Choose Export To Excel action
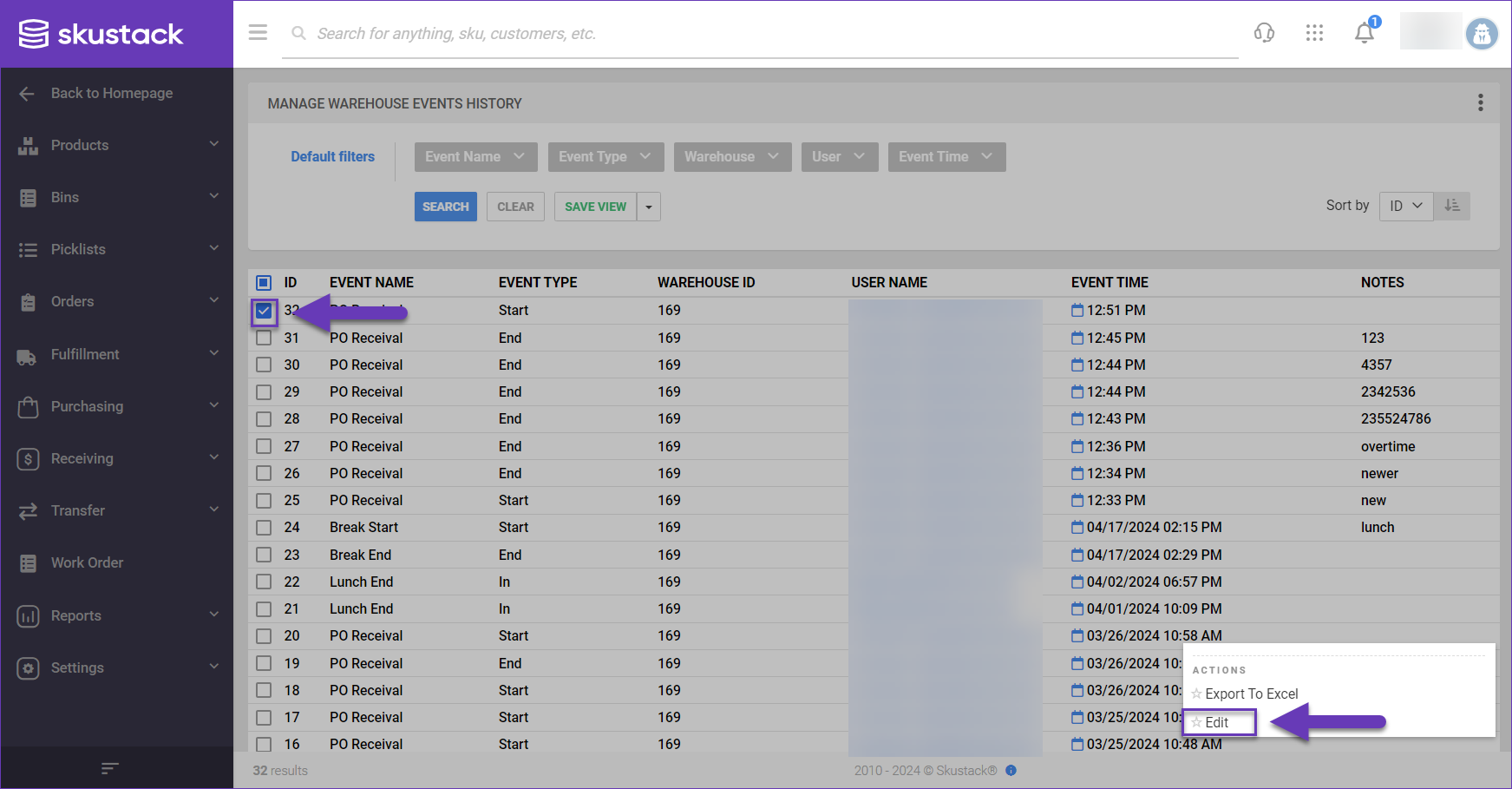Viewport: 1512px width, 789px height. pyautogui.click(x=1251, y=694)
